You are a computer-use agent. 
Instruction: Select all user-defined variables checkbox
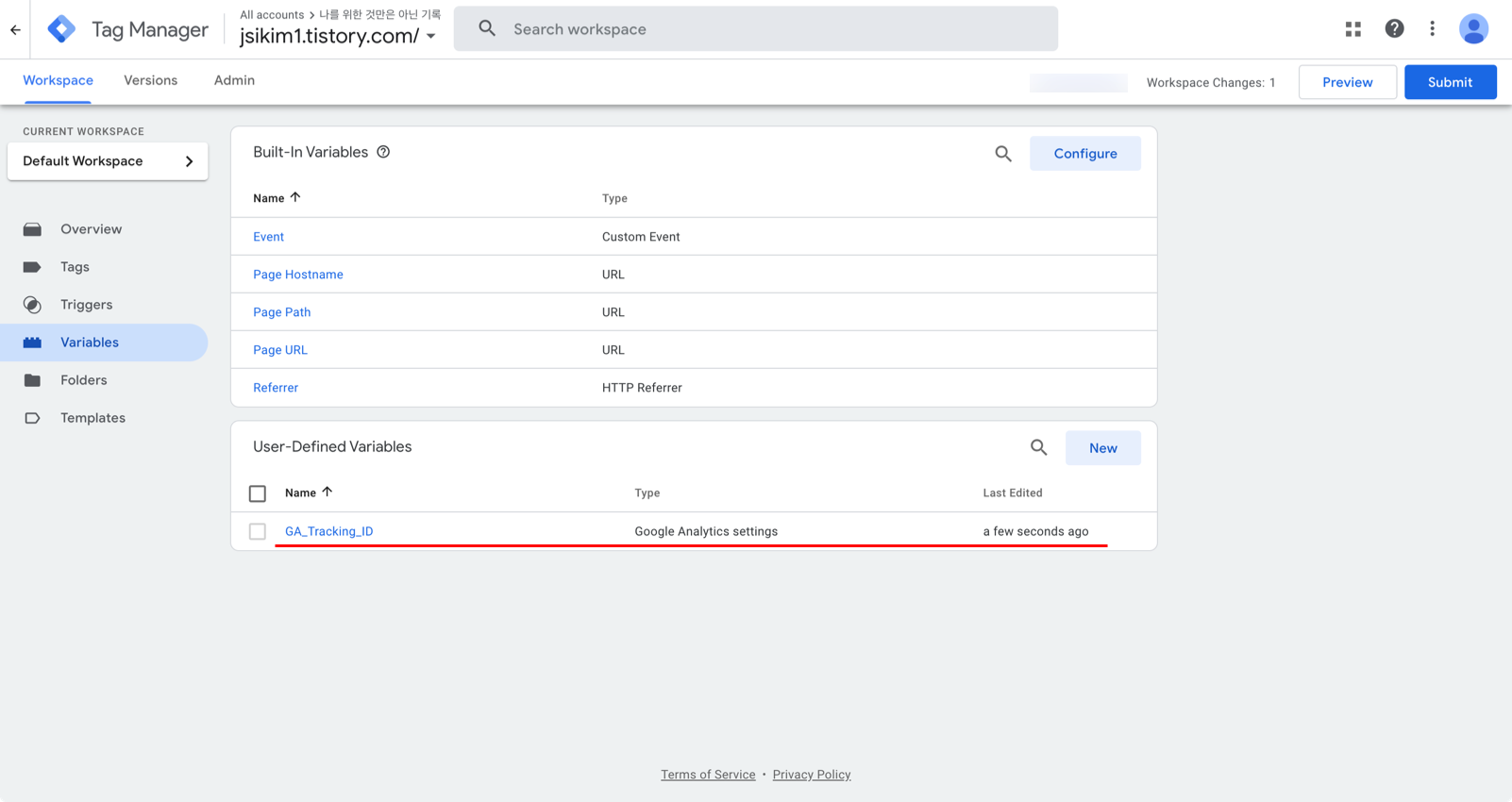tap(258, 493)
